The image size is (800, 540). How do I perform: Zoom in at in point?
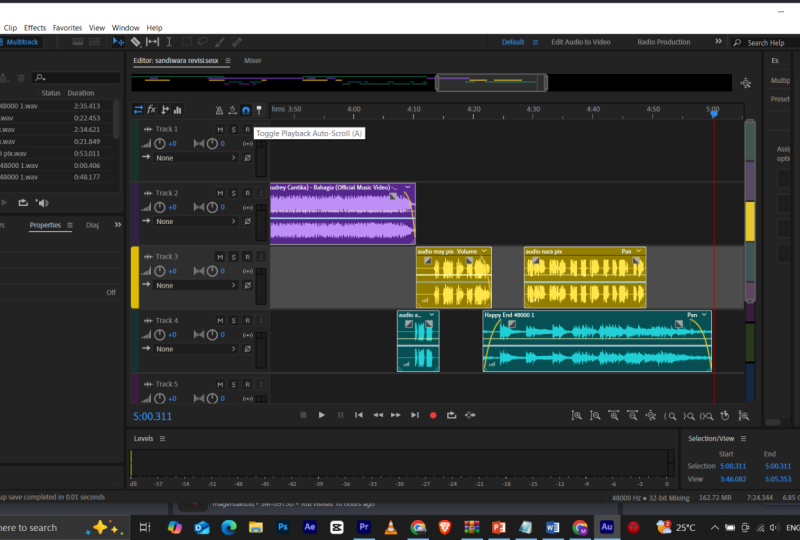click(670, 416)
